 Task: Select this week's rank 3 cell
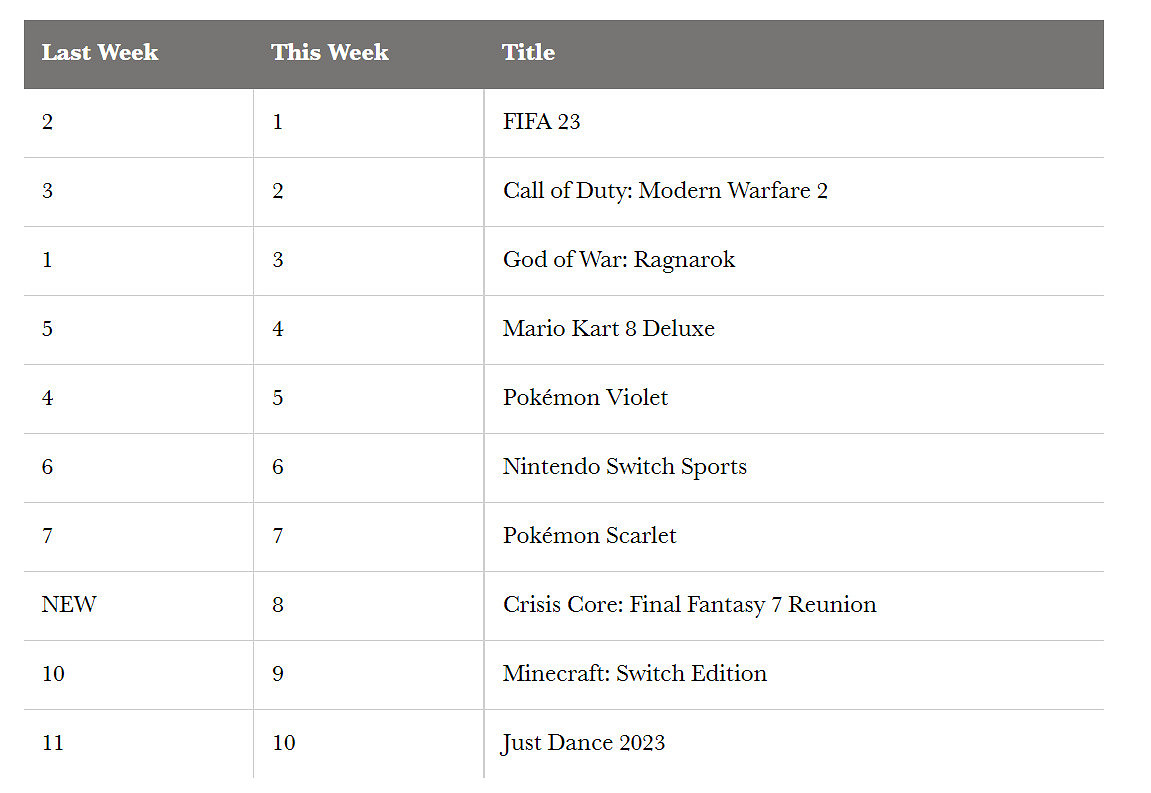click(x=278, y=260)
